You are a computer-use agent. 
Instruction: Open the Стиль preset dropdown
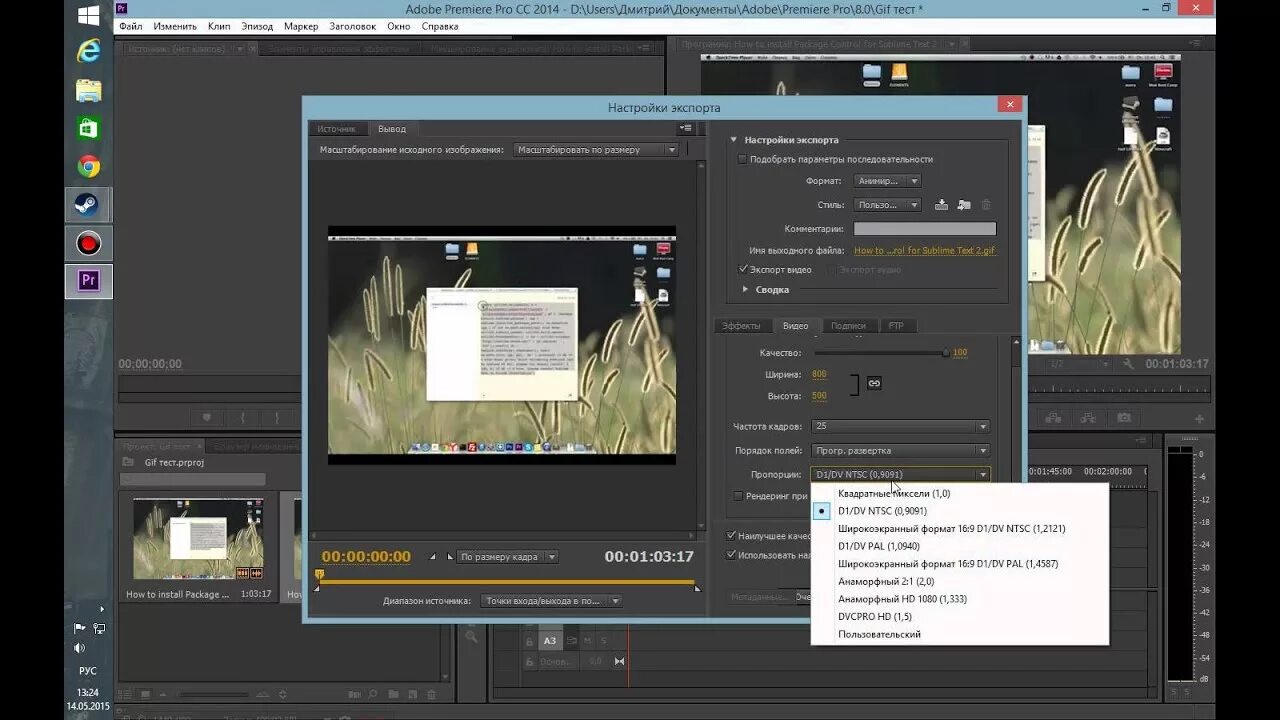point(887,205)
